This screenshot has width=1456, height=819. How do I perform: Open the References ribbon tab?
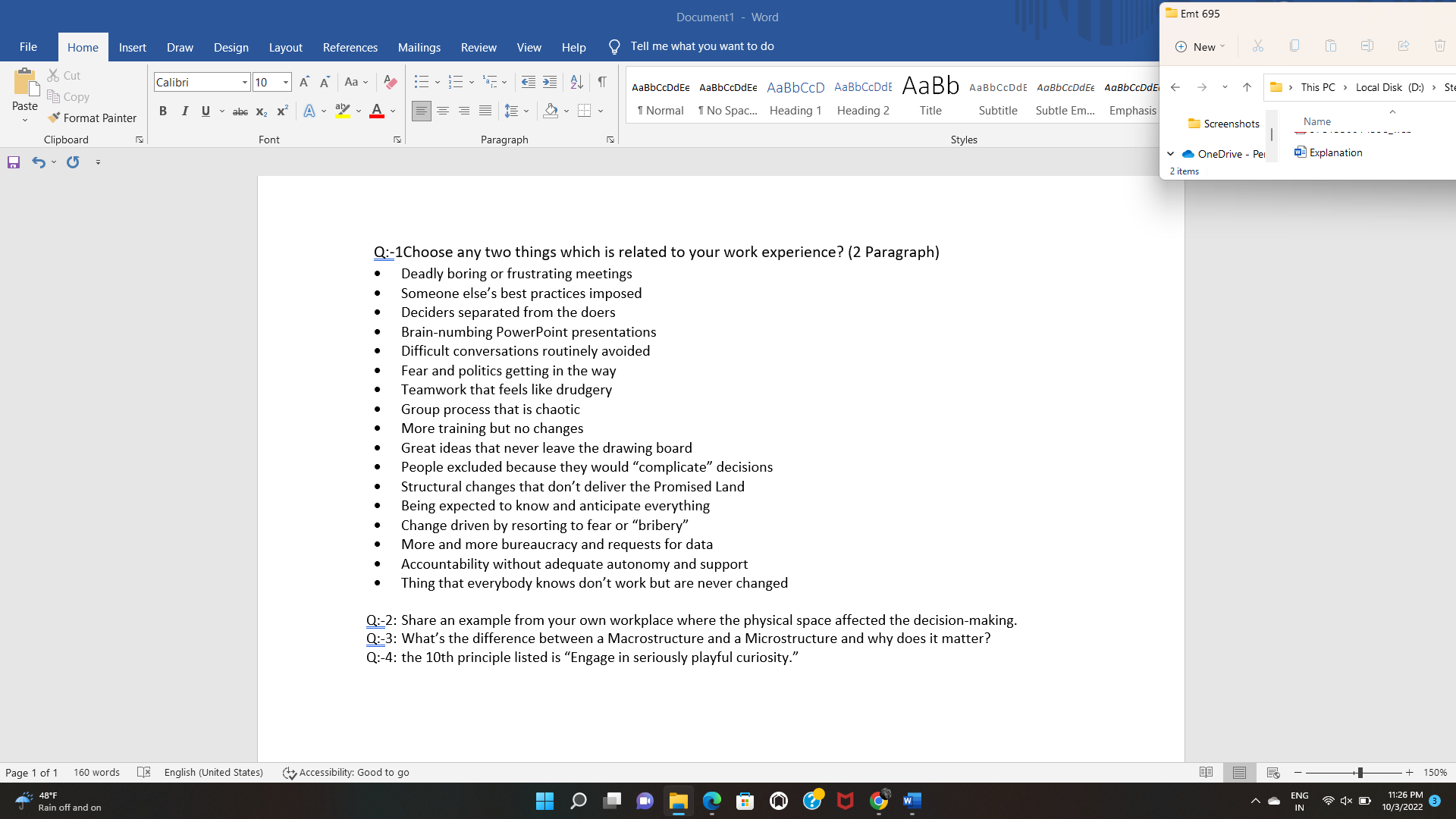(350, 47)
